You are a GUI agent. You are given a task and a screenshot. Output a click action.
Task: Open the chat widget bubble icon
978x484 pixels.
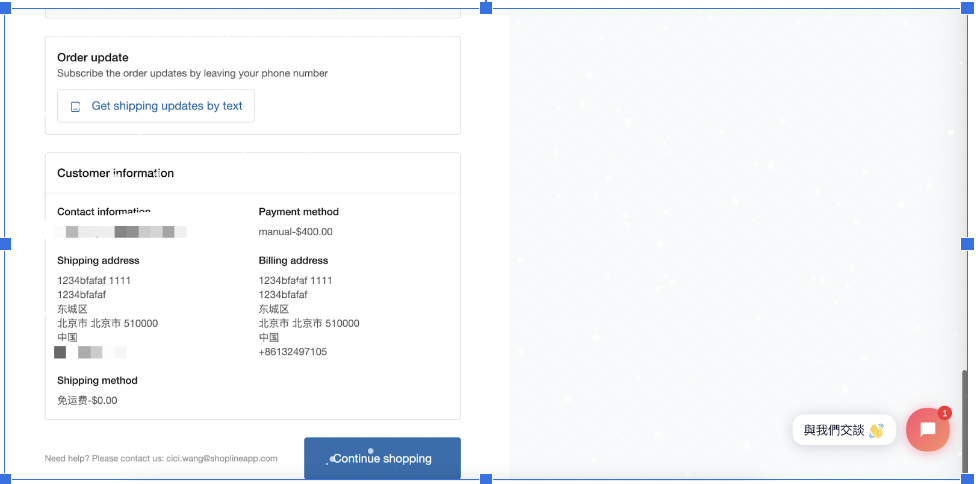(x=927, y=430)
